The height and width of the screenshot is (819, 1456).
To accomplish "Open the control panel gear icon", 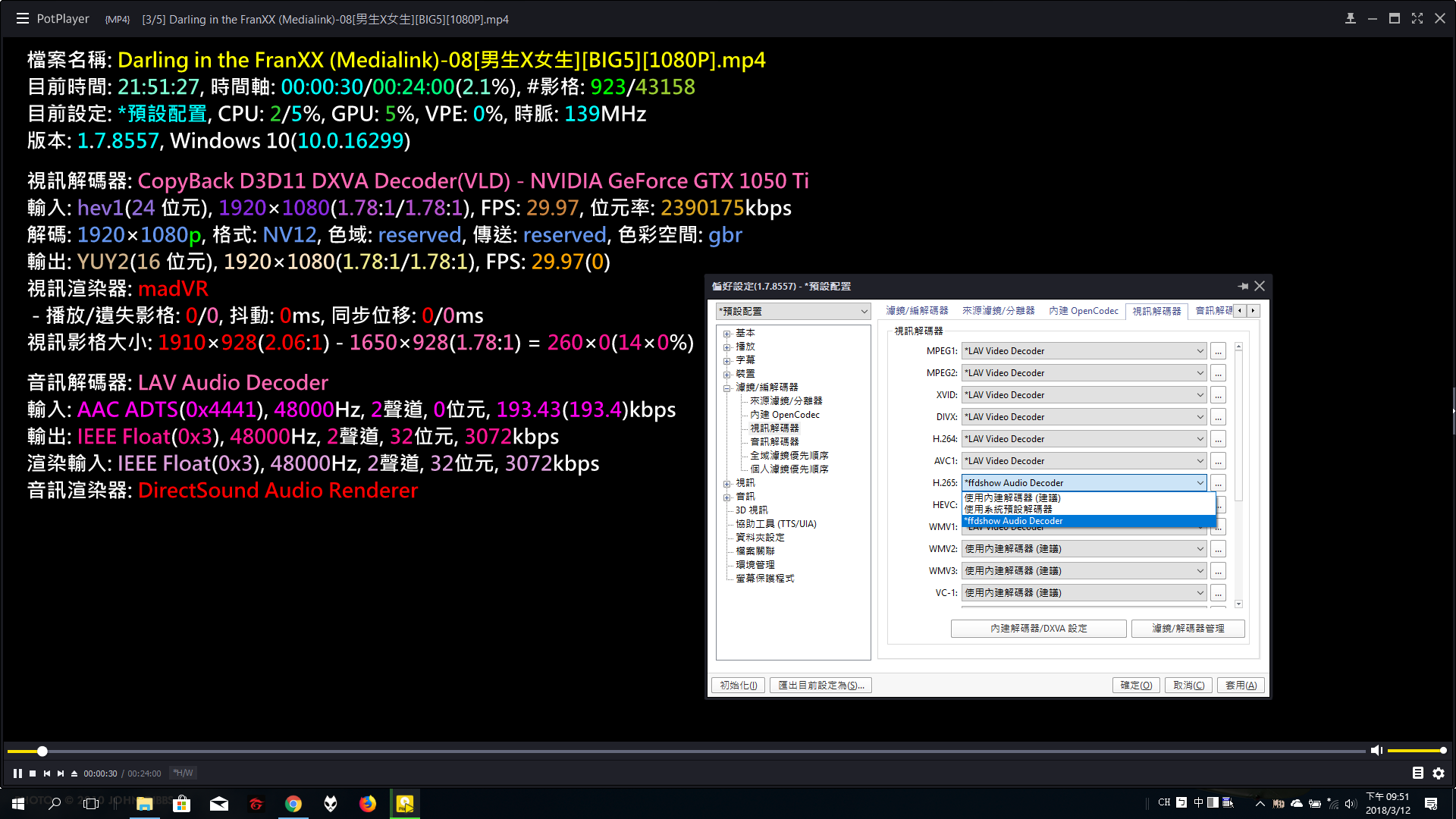I will 1439,773.
